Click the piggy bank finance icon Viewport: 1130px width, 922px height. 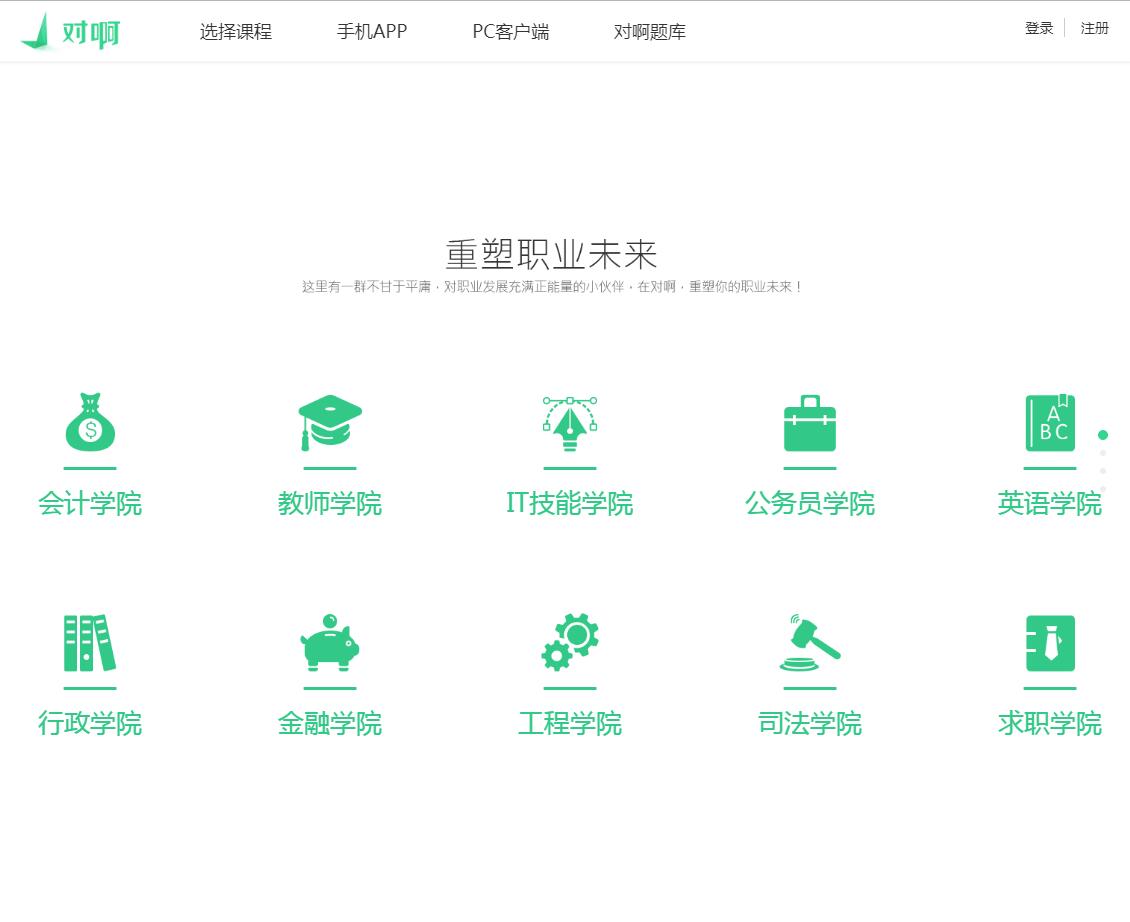click(x=330, y=642)
